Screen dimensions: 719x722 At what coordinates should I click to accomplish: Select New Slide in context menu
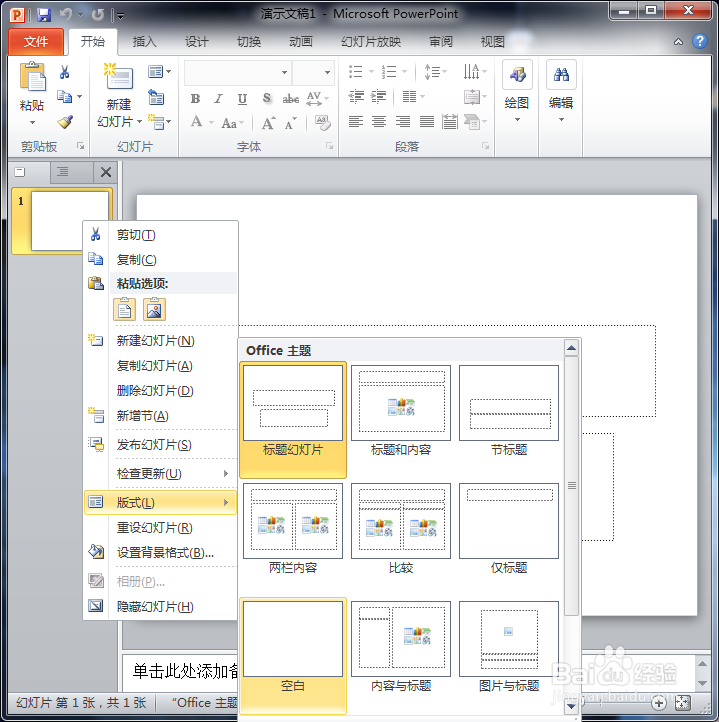(x=161, y=341)
